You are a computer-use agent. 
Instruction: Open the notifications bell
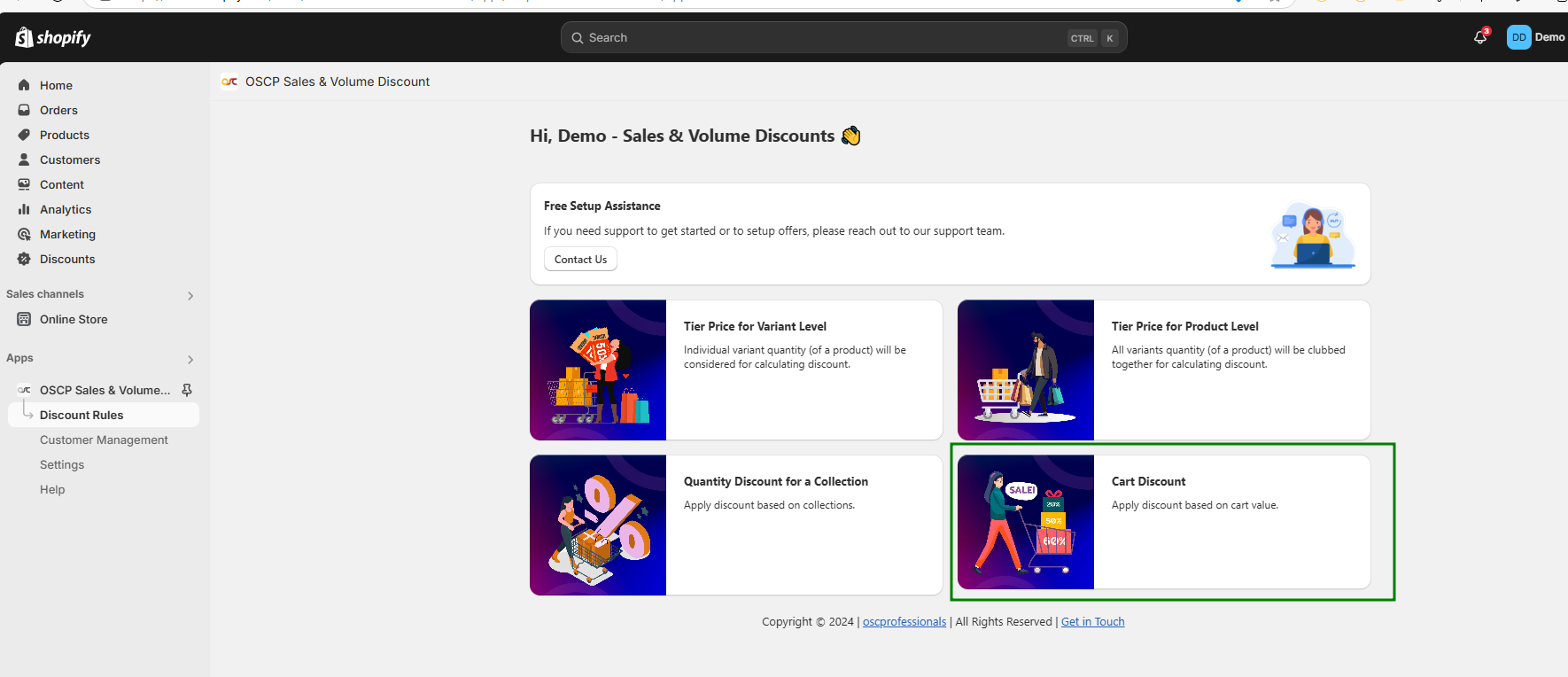pyautogui.click(x=1479, y=37)
